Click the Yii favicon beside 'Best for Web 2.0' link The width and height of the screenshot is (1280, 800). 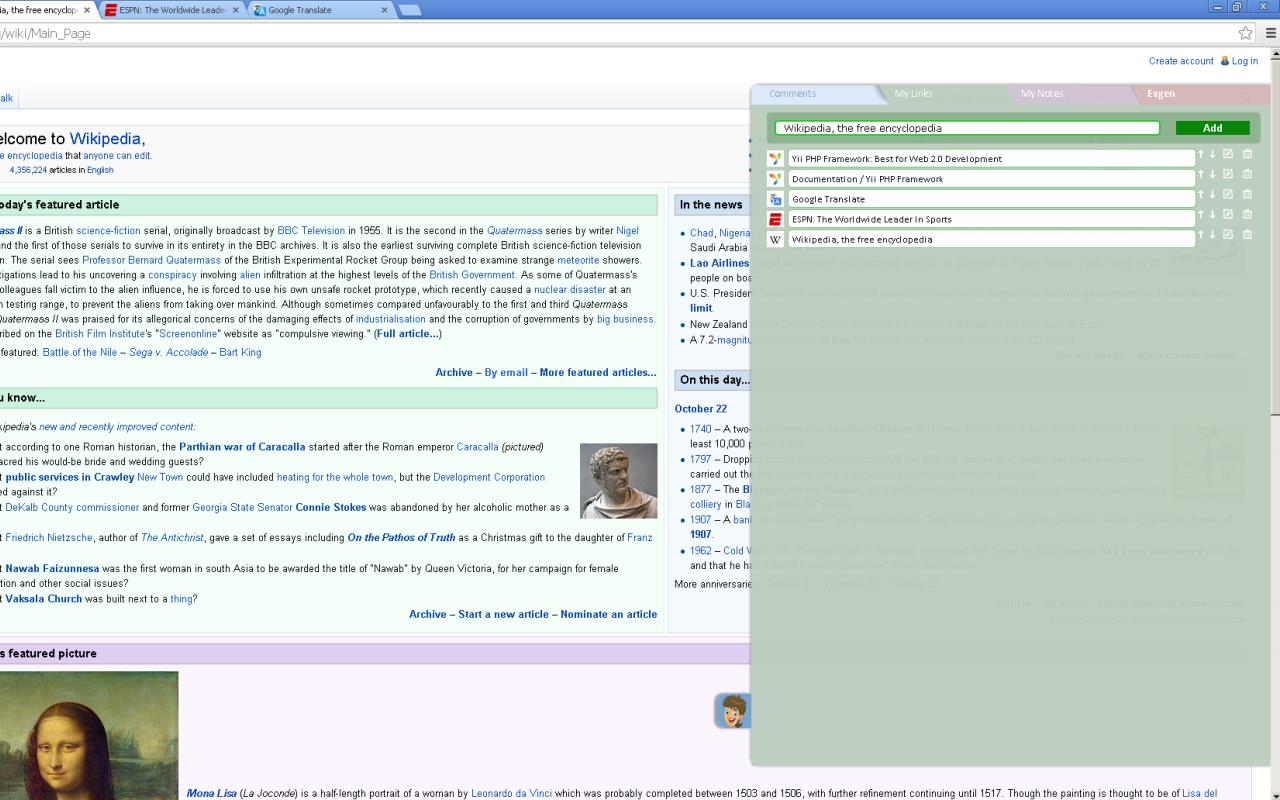coord(775,159)
